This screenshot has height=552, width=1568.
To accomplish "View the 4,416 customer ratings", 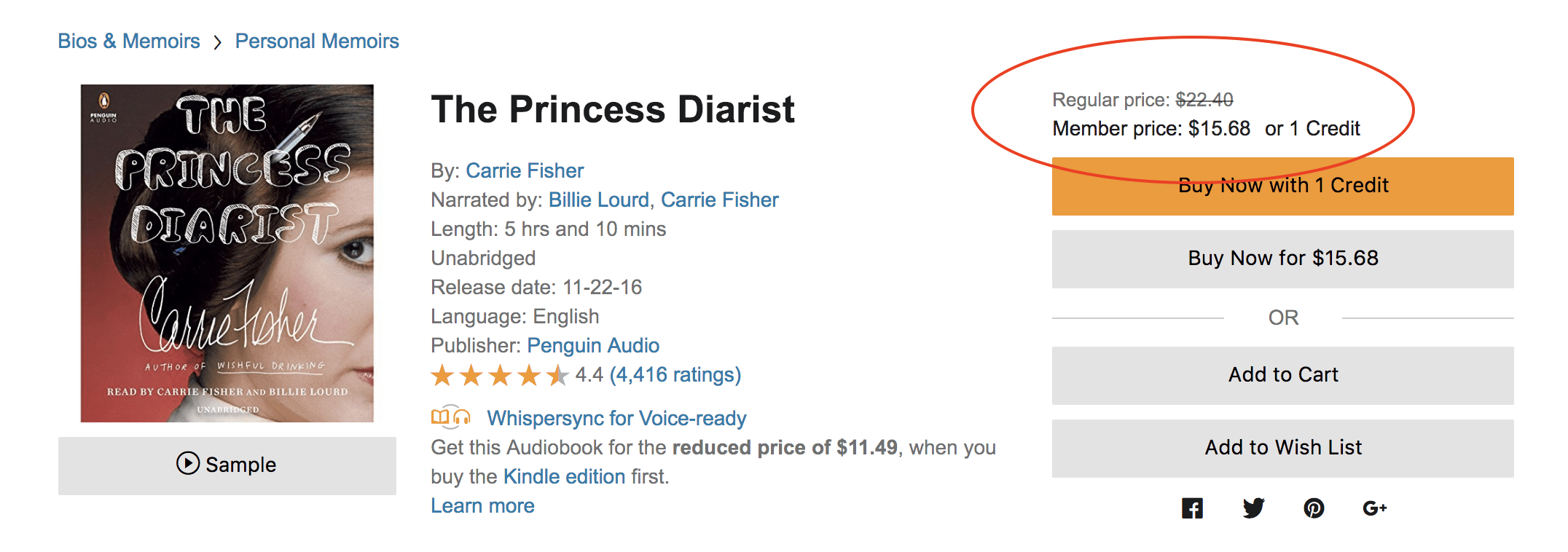I will [x=671, y=374].
